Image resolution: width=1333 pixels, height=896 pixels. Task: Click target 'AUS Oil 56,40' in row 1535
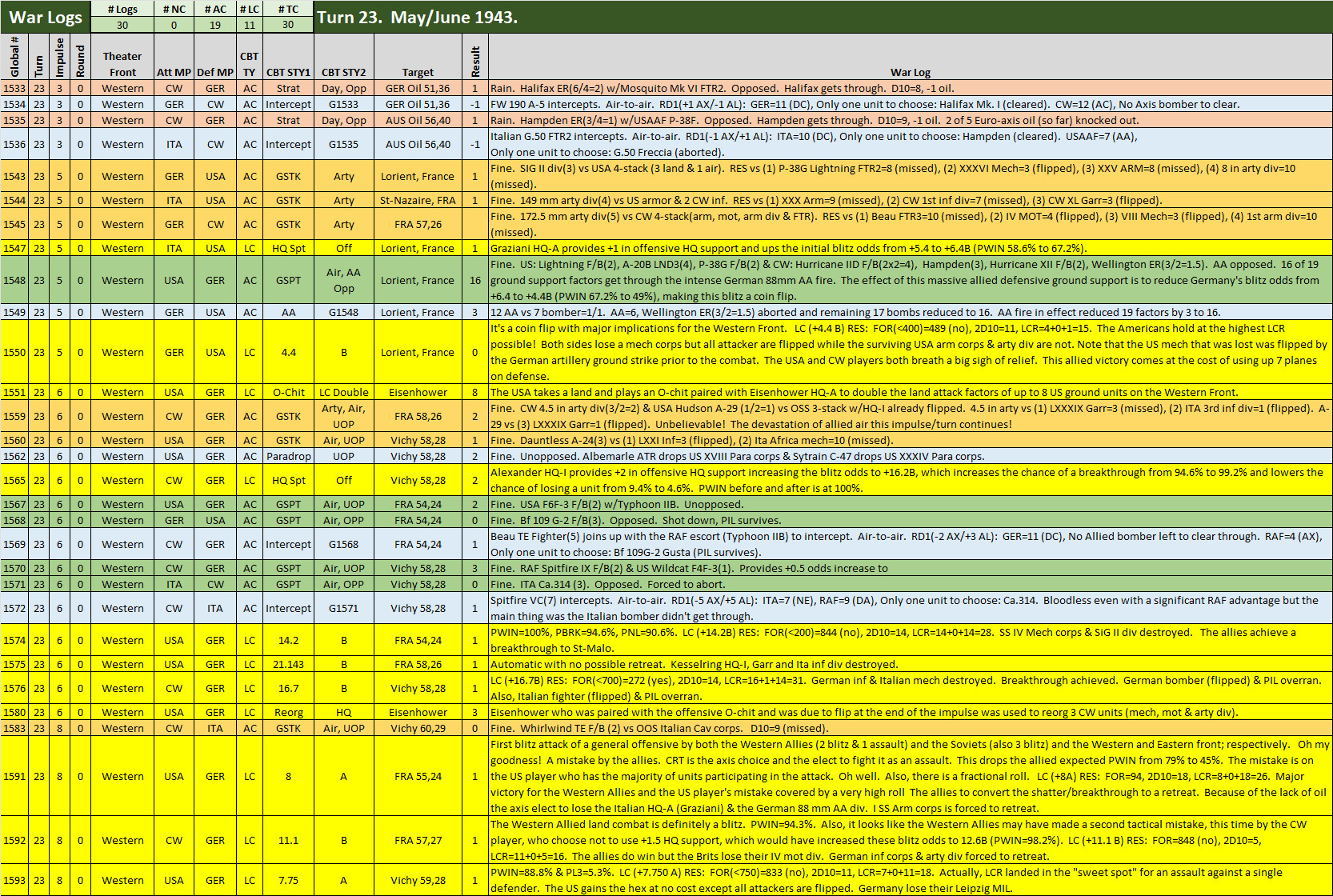tap(418, 120)
